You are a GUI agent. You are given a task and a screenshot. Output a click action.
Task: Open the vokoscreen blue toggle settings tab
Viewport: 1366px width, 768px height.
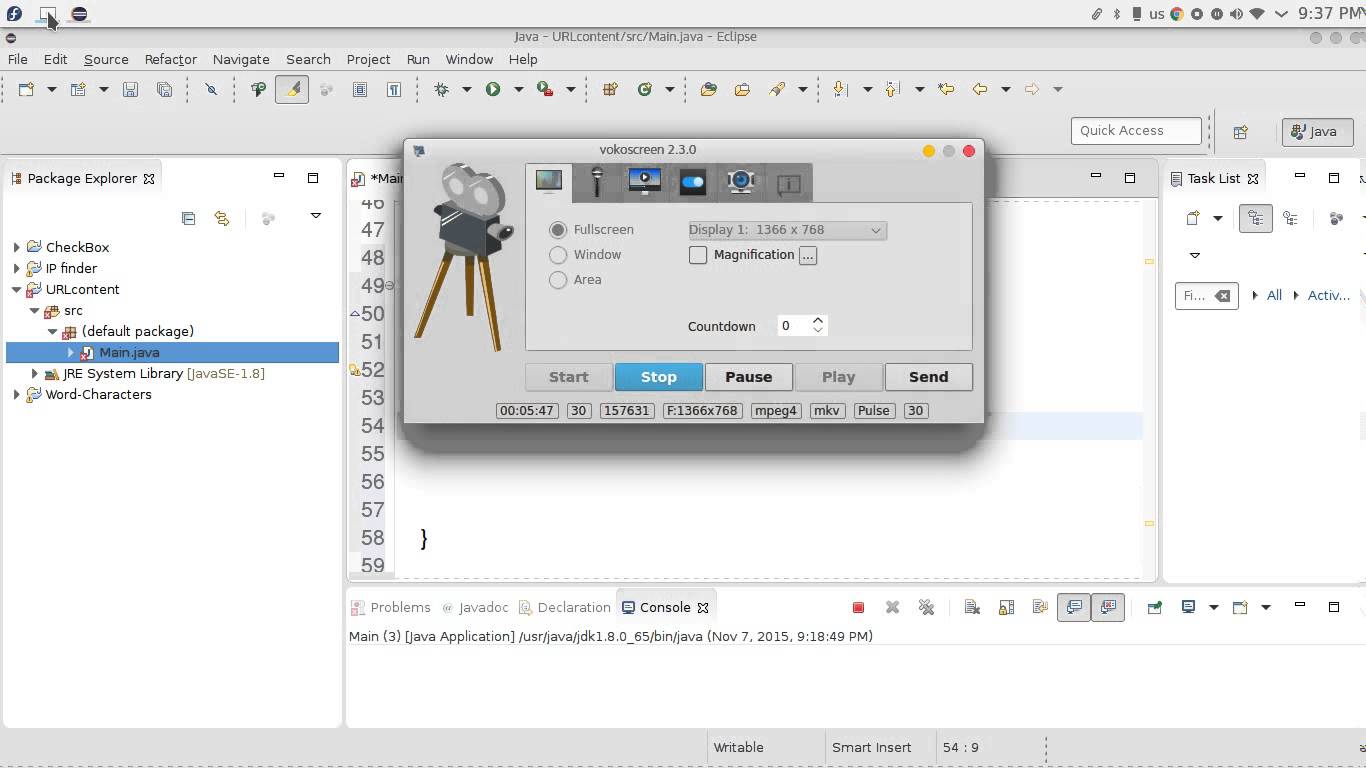pos(693,182)
